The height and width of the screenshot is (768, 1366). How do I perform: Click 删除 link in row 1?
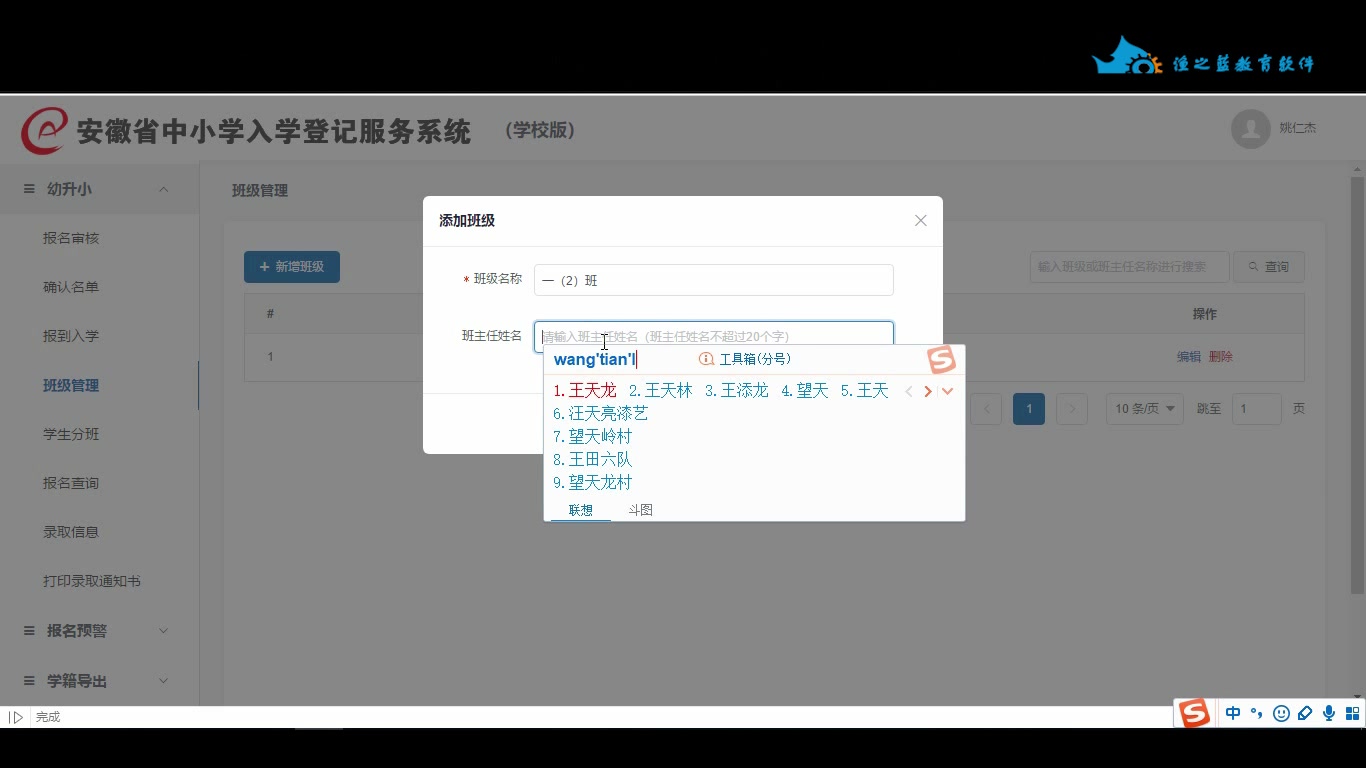pyautogui.click(x=1221, y=357)
